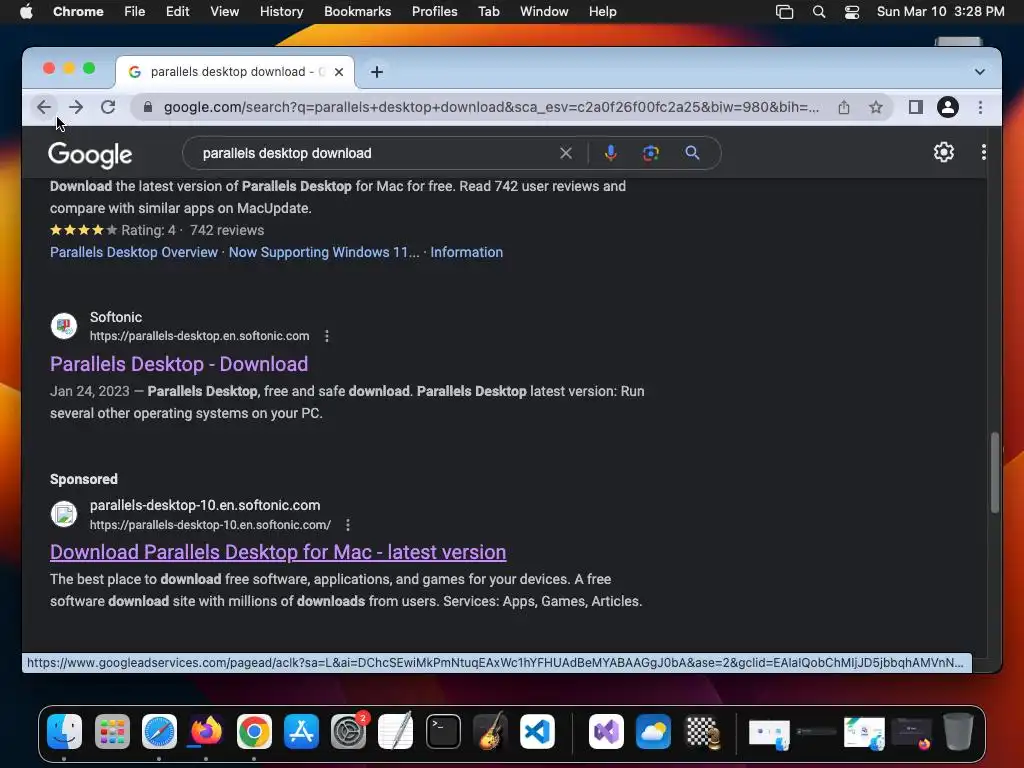Clear the Google search box text
1024x768 pixels.
(566, 153)
